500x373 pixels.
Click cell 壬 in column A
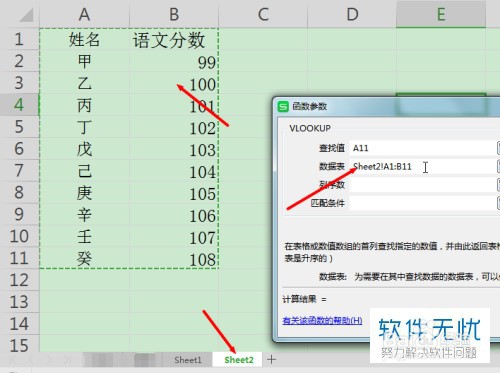84,236
